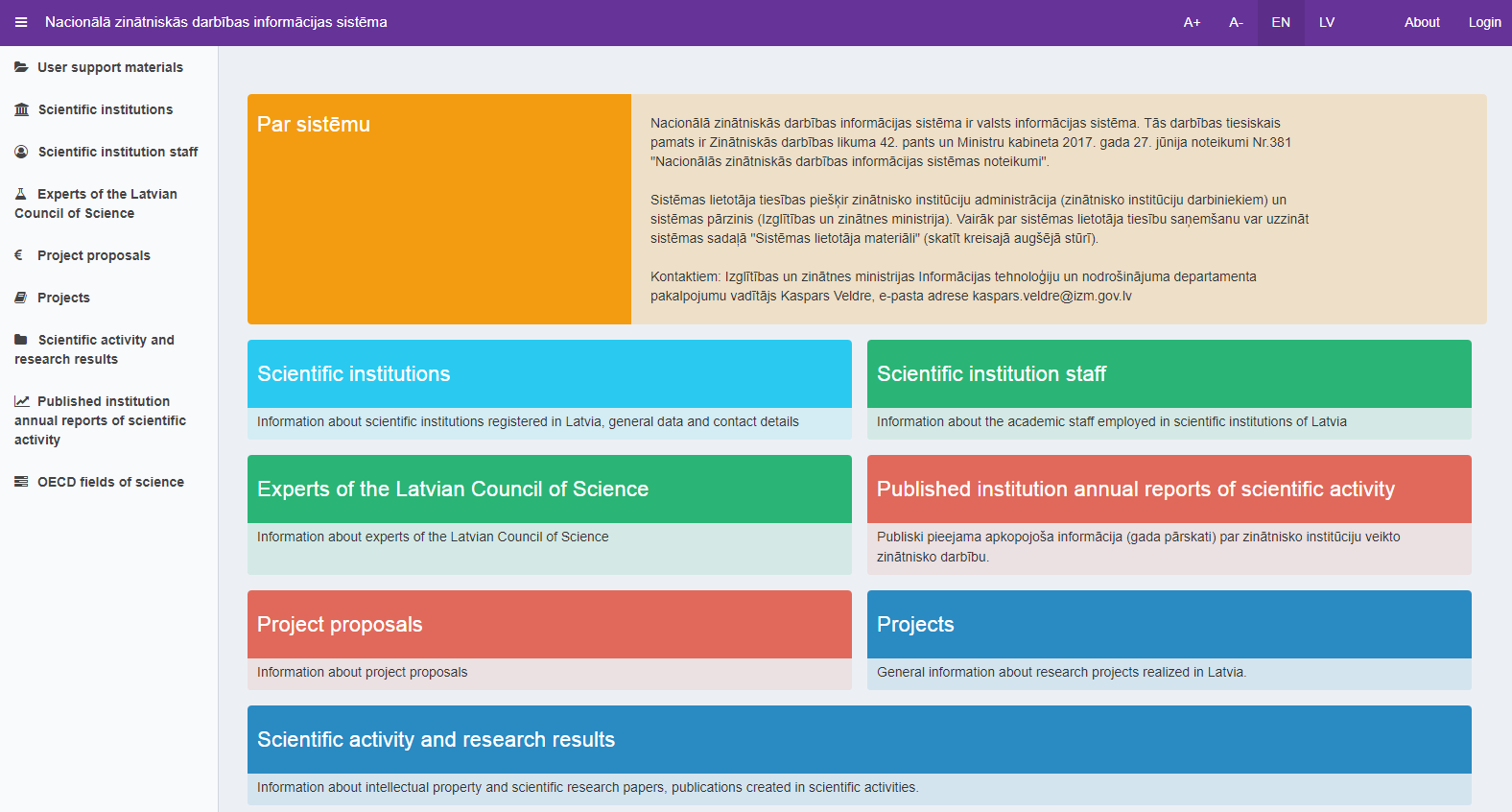Select the EN language option
The image size is (1512, 812).
[1281, 22]
